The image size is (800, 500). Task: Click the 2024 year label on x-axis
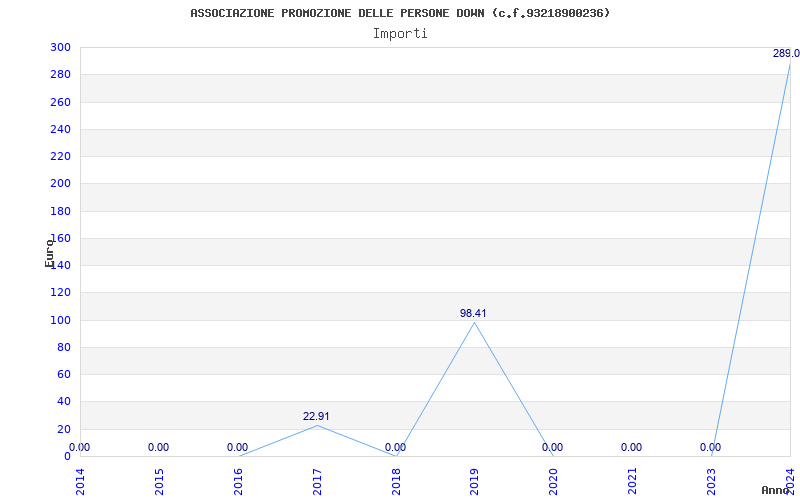pyautogui.click(x=790, y=482)
